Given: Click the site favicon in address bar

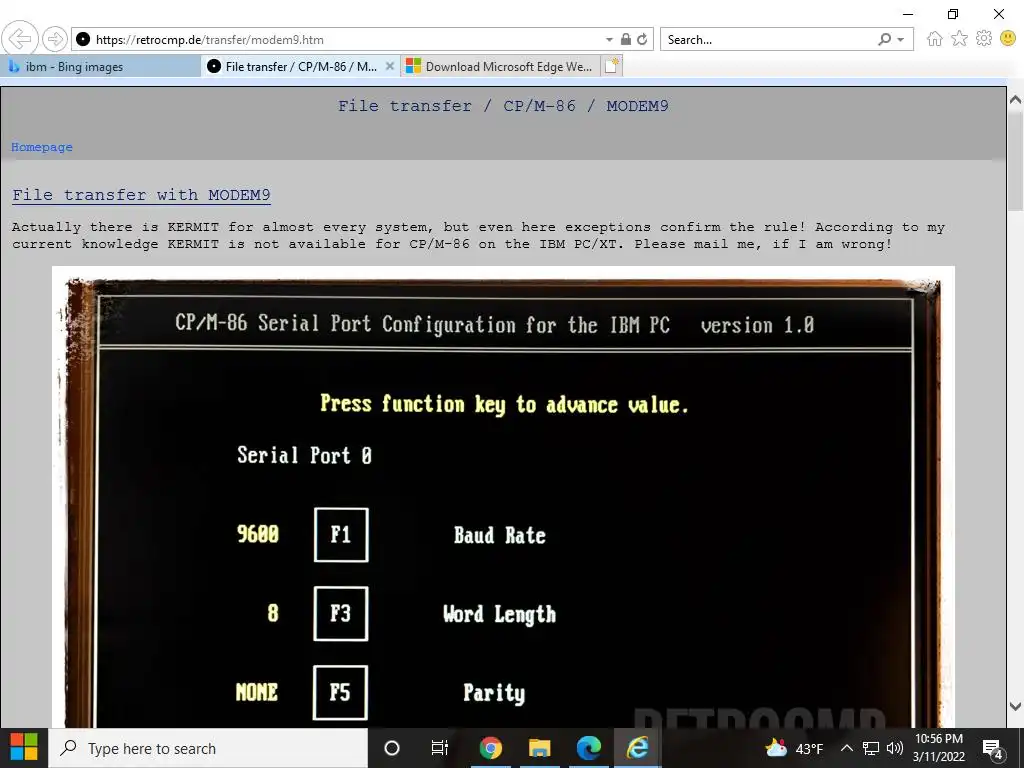Looking at the screenshot, I should click(x=83, y=39).
